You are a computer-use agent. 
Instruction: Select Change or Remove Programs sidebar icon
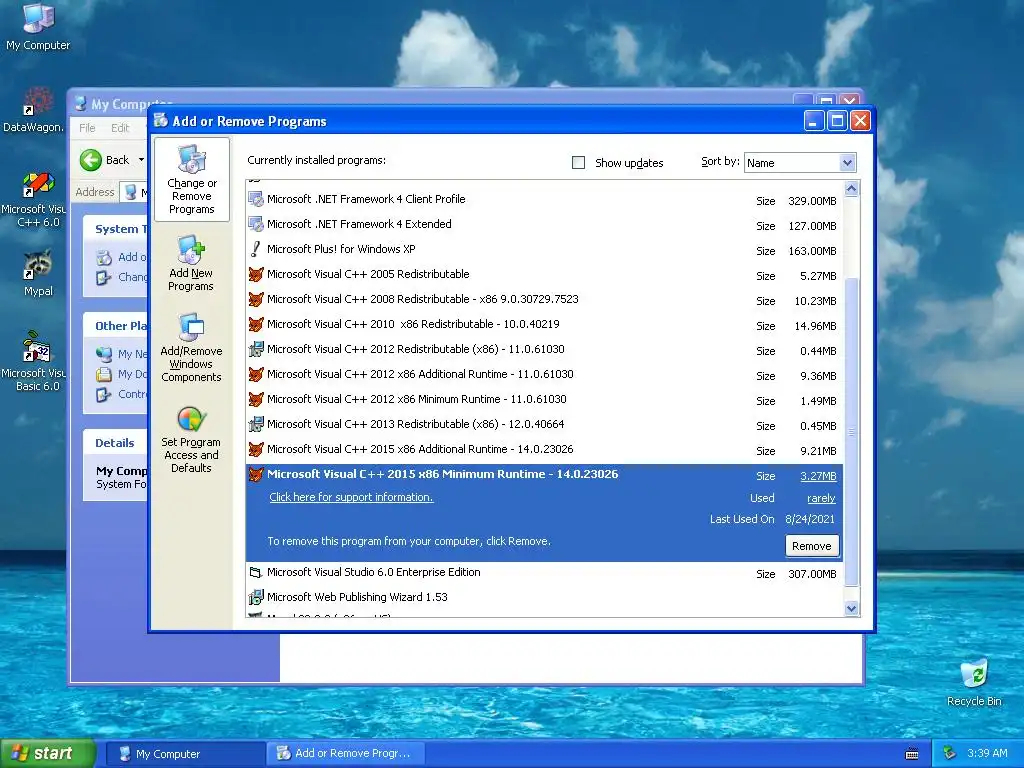(x=191, y=179)
